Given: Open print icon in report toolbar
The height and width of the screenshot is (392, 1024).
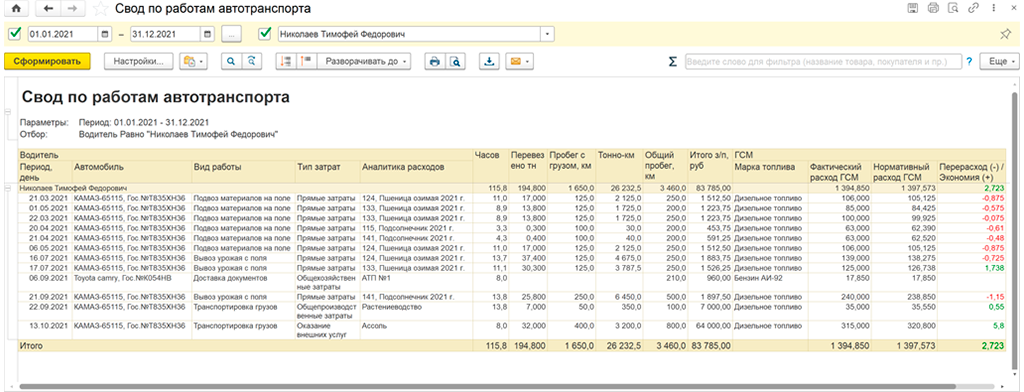Looking at the screenshot, I should 434,61.
